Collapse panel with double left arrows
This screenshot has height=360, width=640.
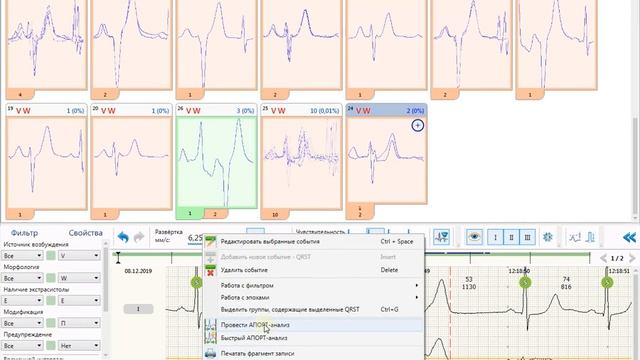(629, 237)
